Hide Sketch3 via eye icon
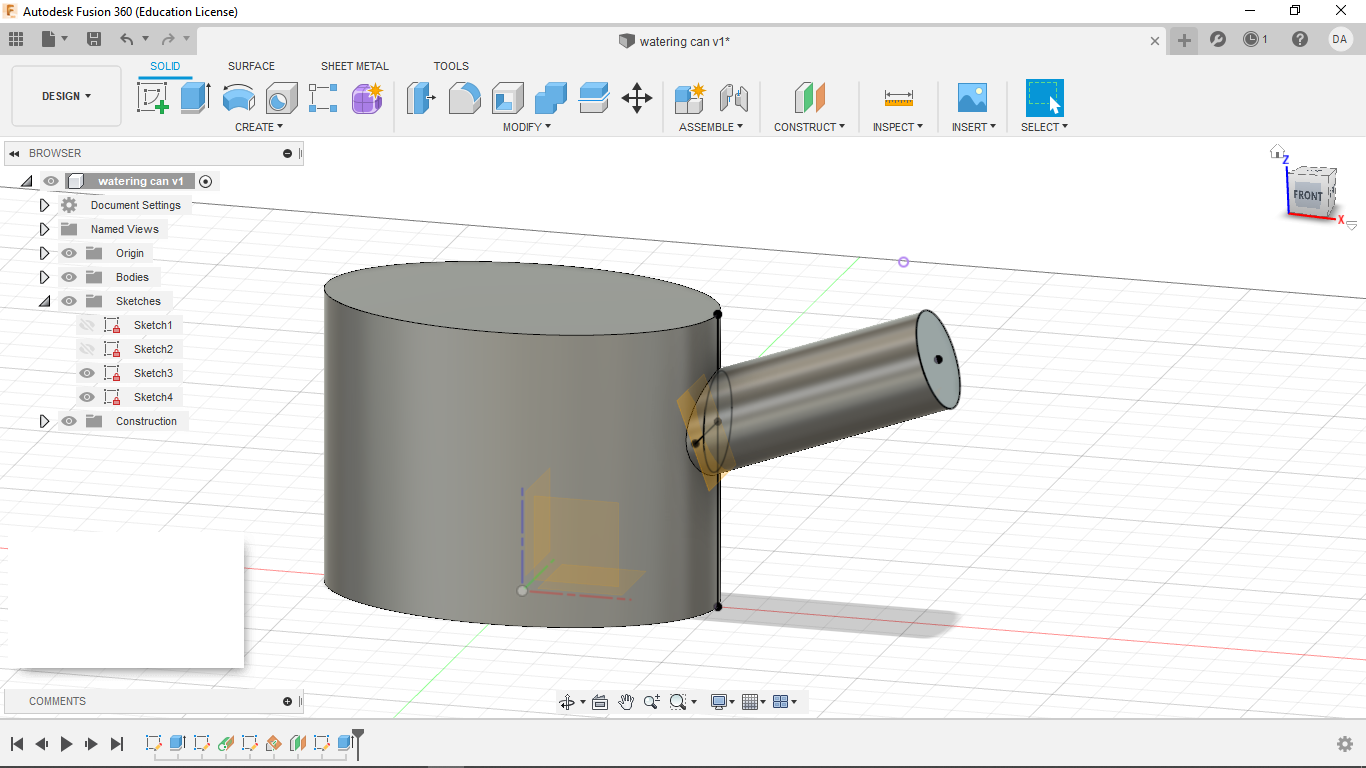1366x768 pixels. [87, 373]
